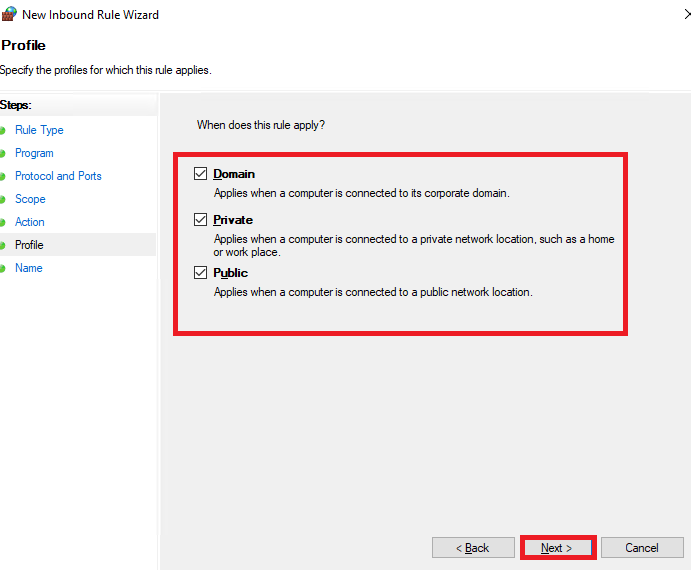Cancel the inbound rule wizard
Image resolution: width=691 pixels, height=570 pixels.
pos(642,548)
